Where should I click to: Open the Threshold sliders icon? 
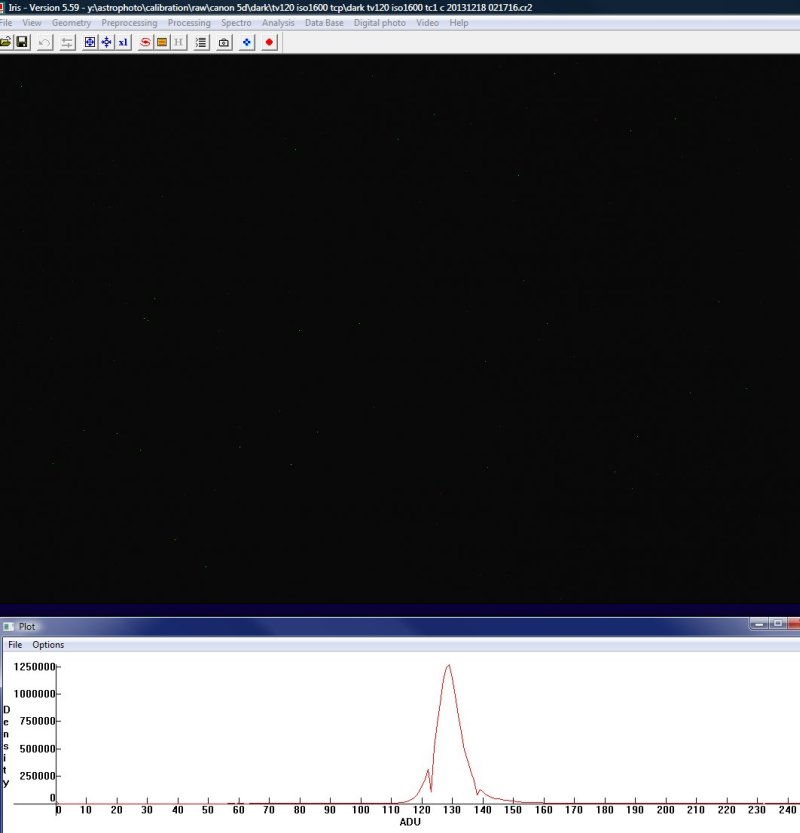pyautogui.click(x=67, y=42)
